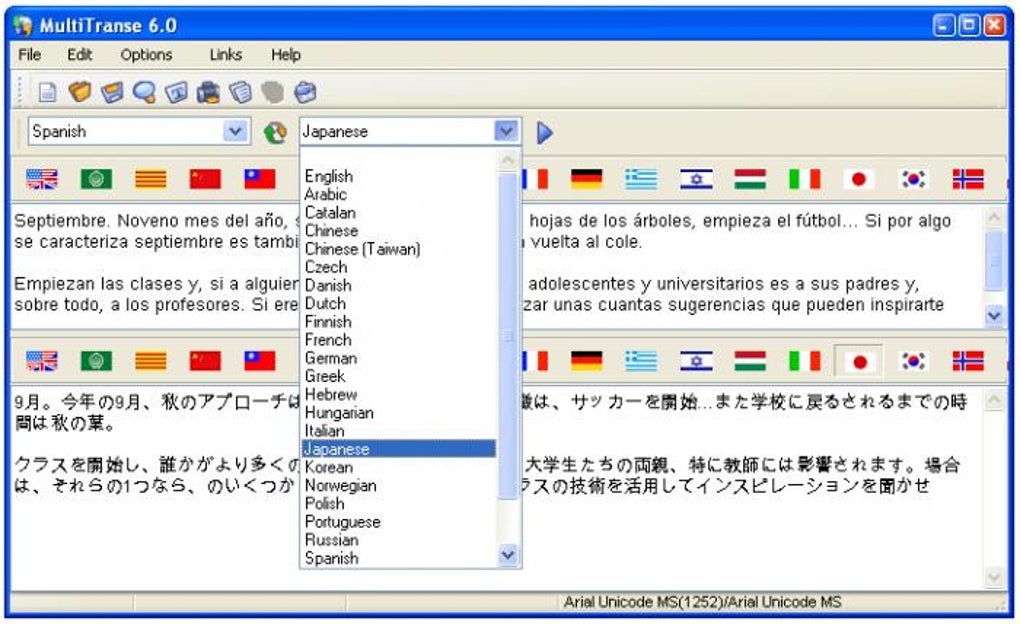Select highlighted Japanese in the language list
This screenshot has height=624, width=1020.
coord(399,449)
